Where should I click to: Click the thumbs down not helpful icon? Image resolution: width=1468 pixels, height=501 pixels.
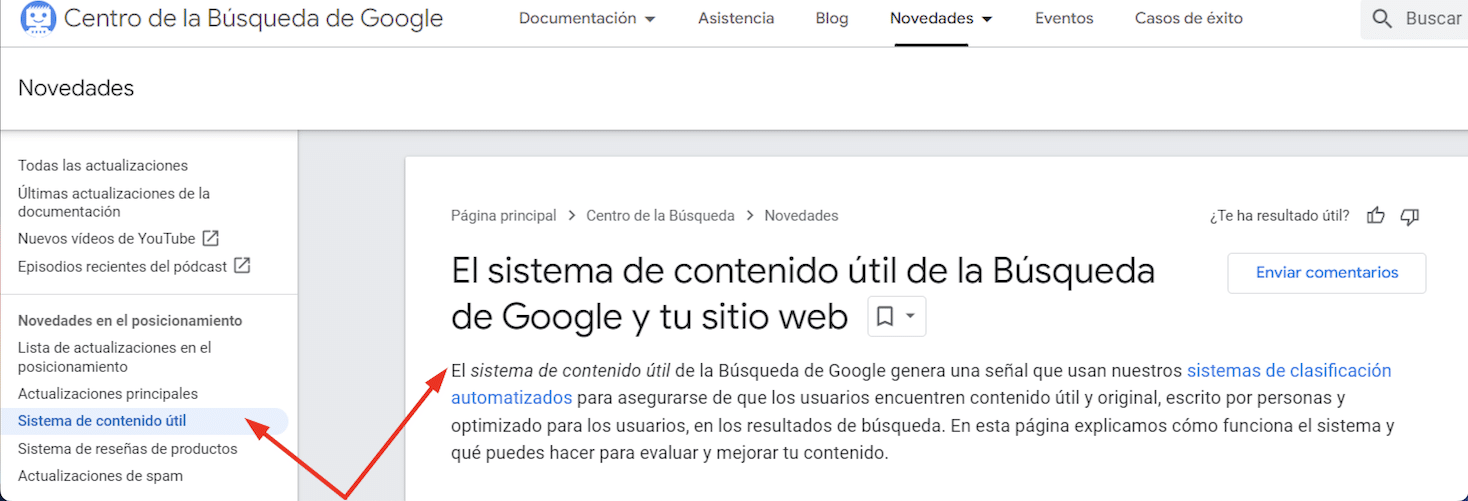coord(1410,215)
